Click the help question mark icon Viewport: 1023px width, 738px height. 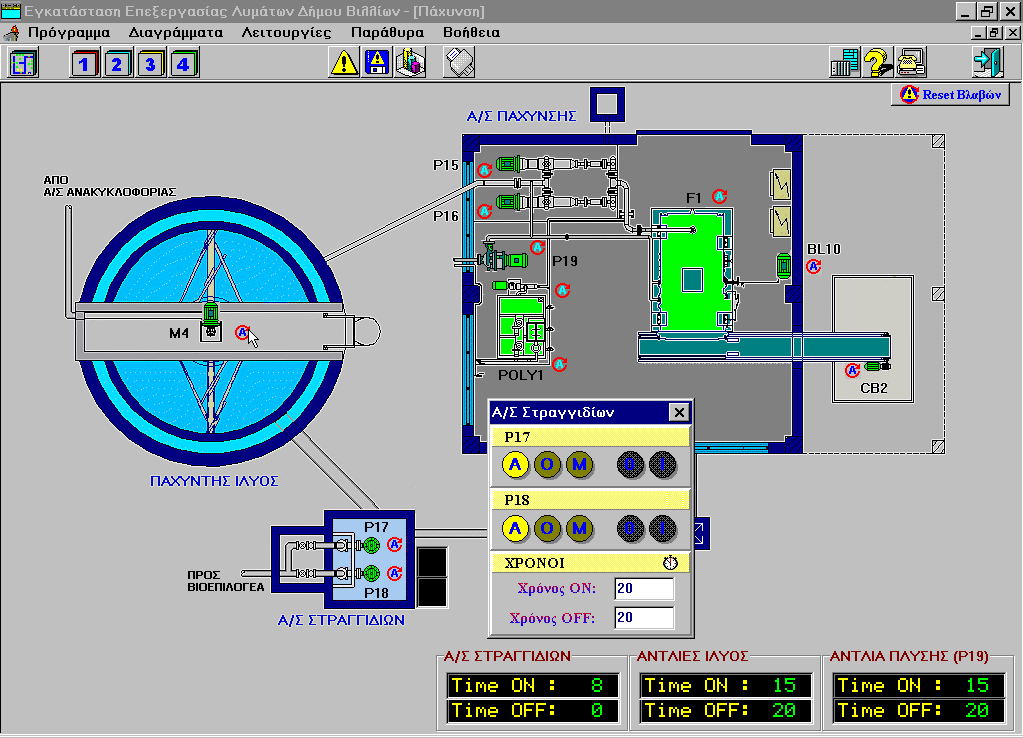(x=878, y=63)
